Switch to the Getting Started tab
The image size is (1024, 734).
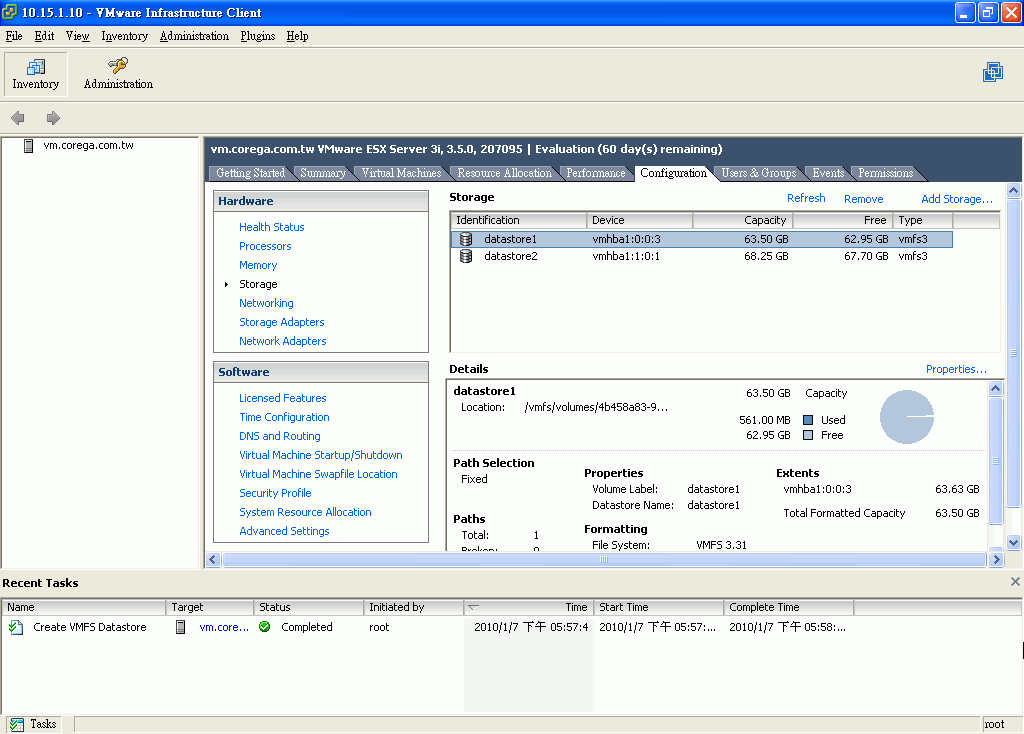[251, 173]
